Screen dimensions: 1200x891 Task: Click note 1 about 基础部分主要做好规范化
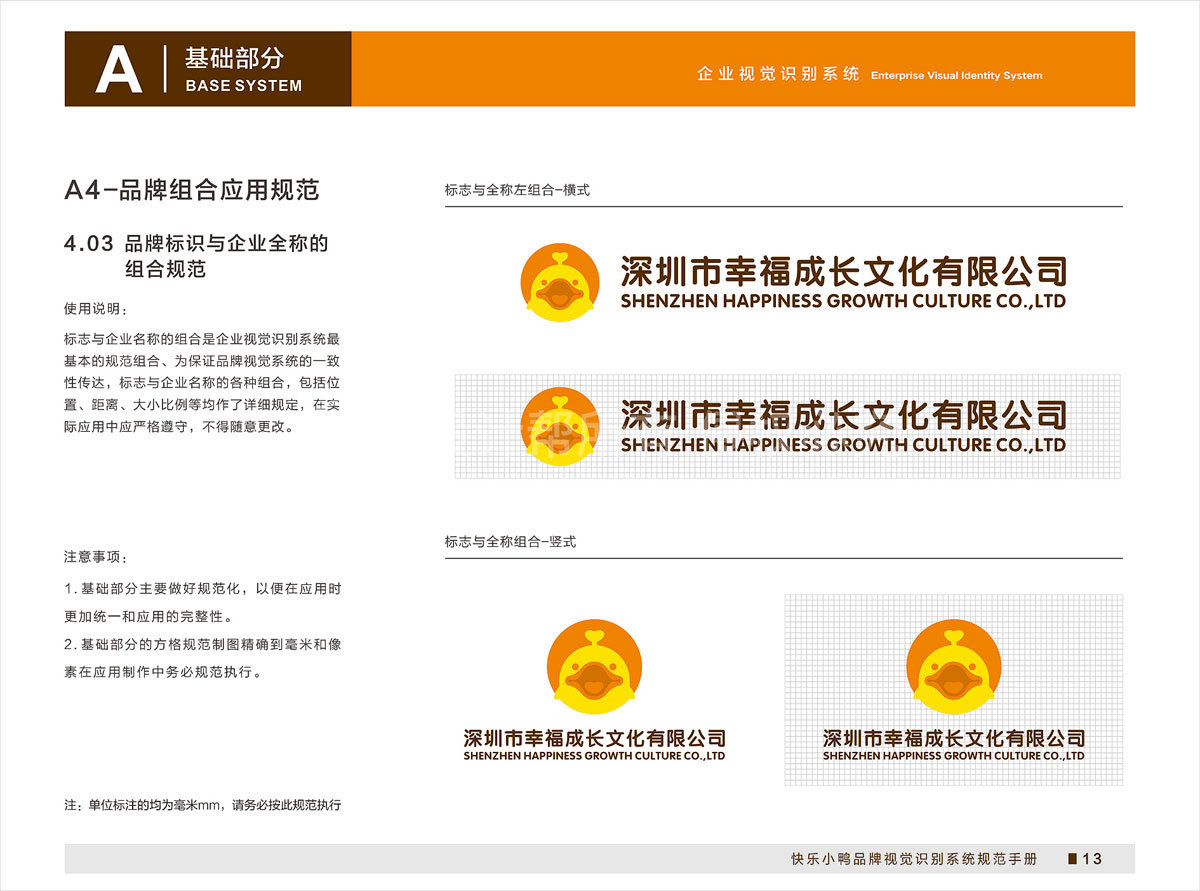[x=202, y=602]
